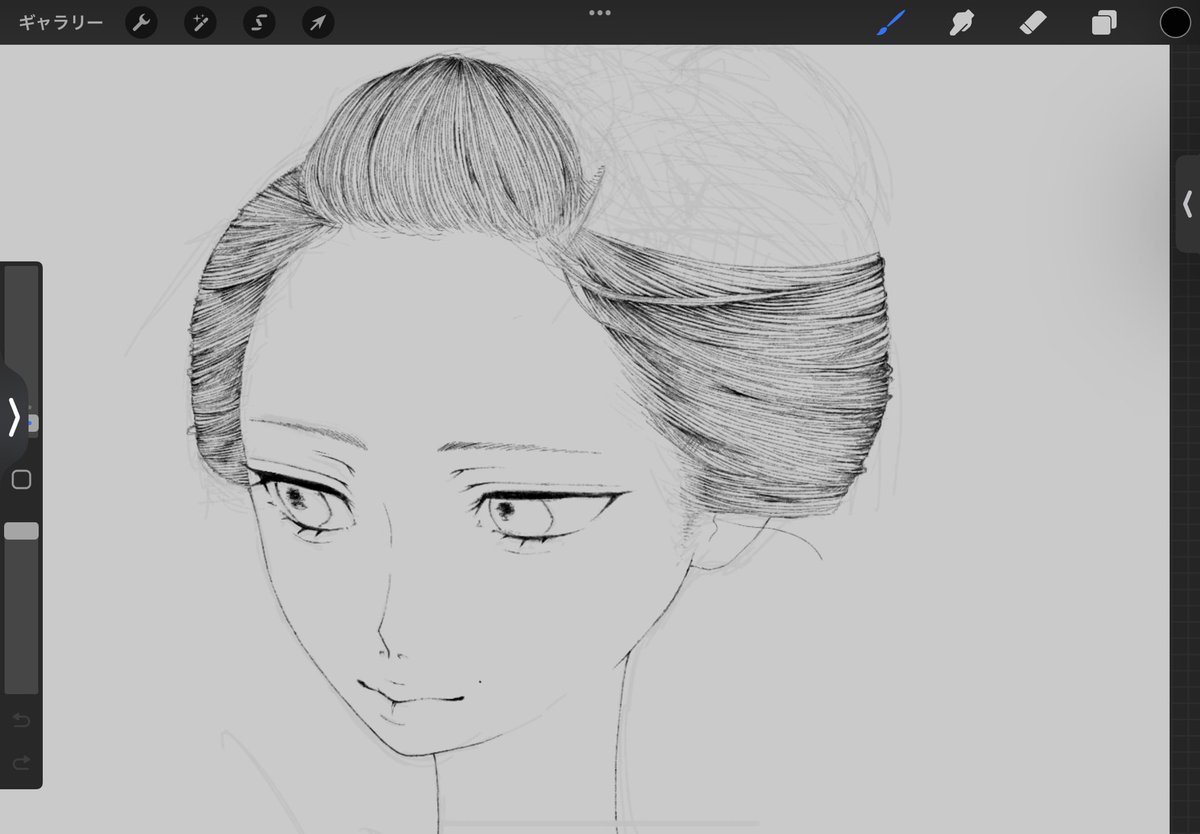The width and height of the screenshot is (1200, 834).
Task: Open the ギャラリー gallery view
Action: click(60, 22)
